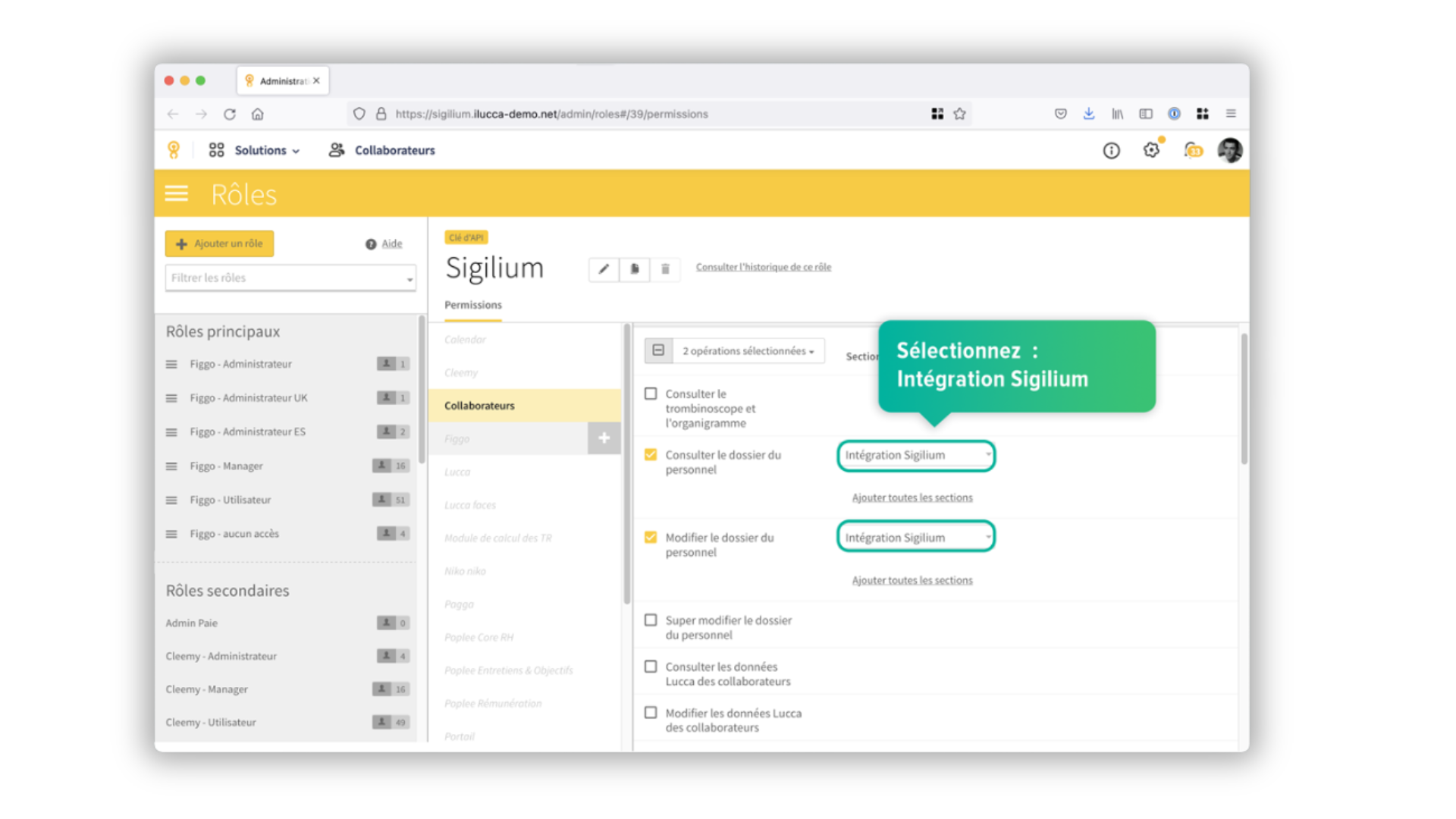The image size is (1456, 819).
Task: Click the trash delete role icon
Action: 665,268
